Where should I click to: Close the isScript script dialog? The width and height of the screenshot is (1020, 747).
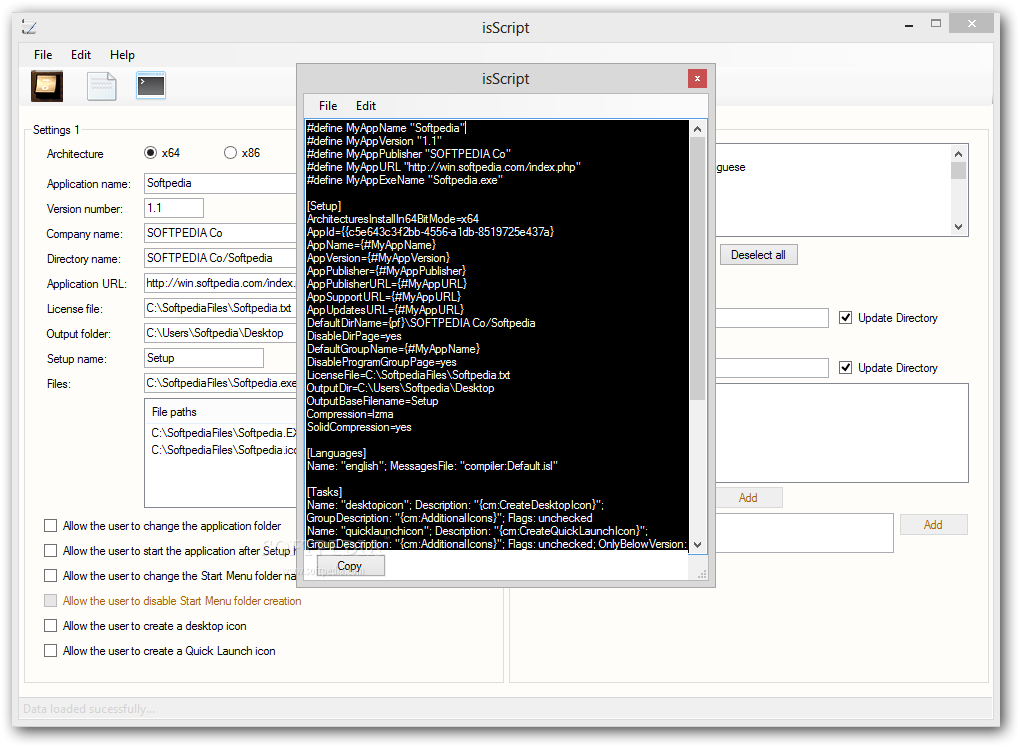[697, 79]
